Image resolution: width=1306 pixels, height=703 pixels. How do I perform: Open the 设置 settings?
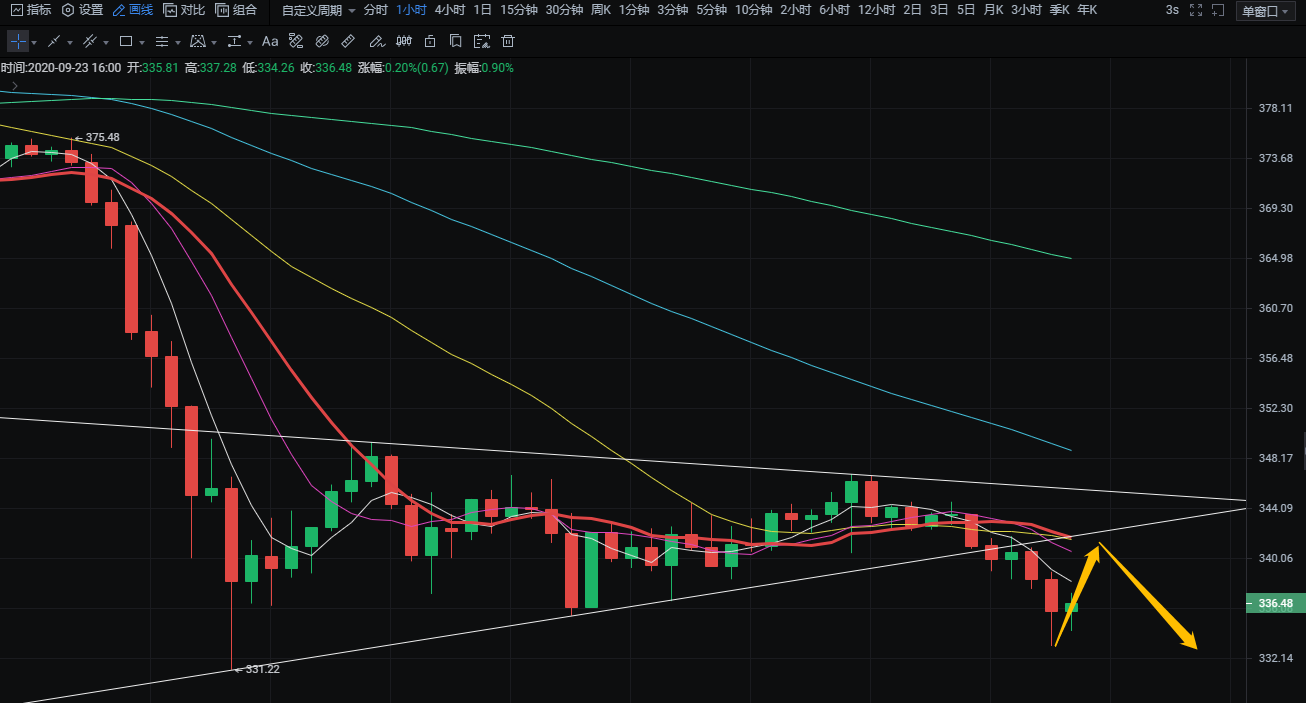coord(82,10)
